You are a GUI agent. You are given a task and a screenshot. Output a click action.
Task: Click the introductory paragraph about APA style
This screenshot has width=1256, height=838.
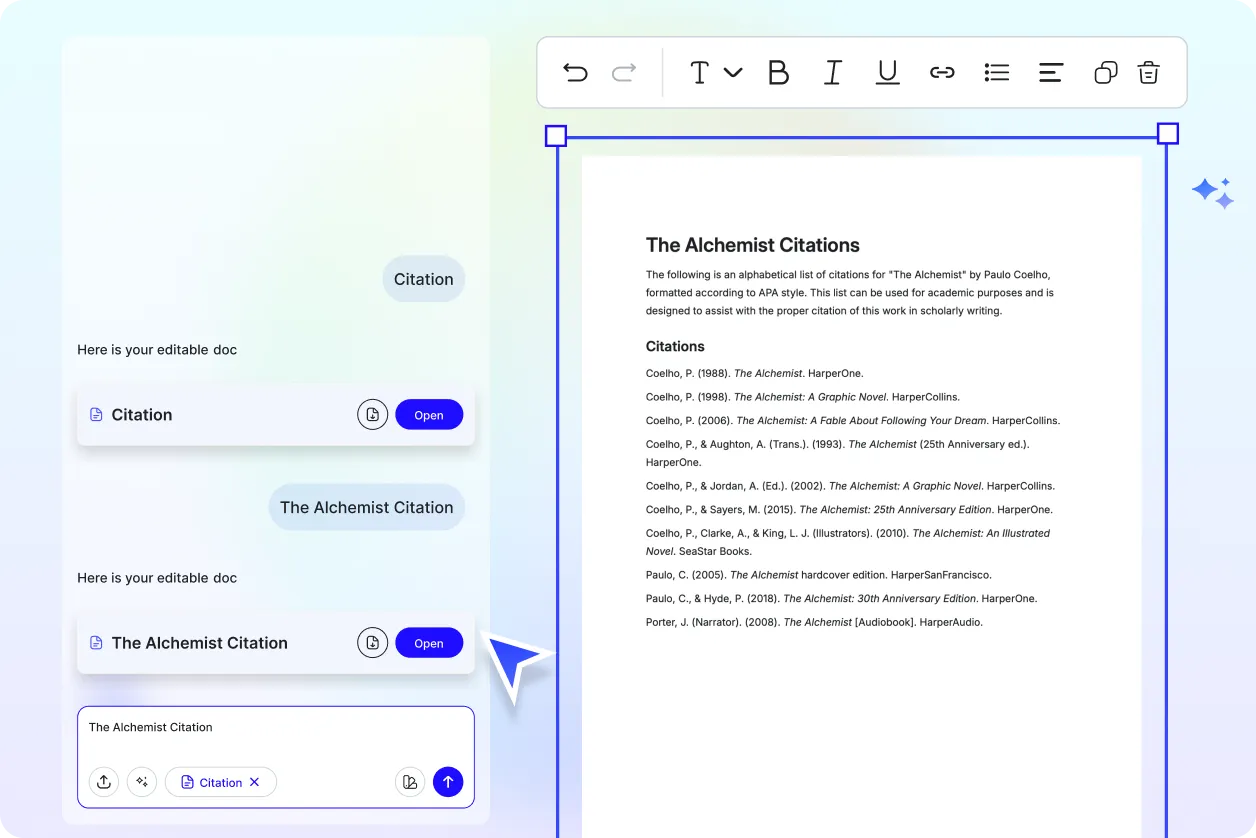coord(850,292)
